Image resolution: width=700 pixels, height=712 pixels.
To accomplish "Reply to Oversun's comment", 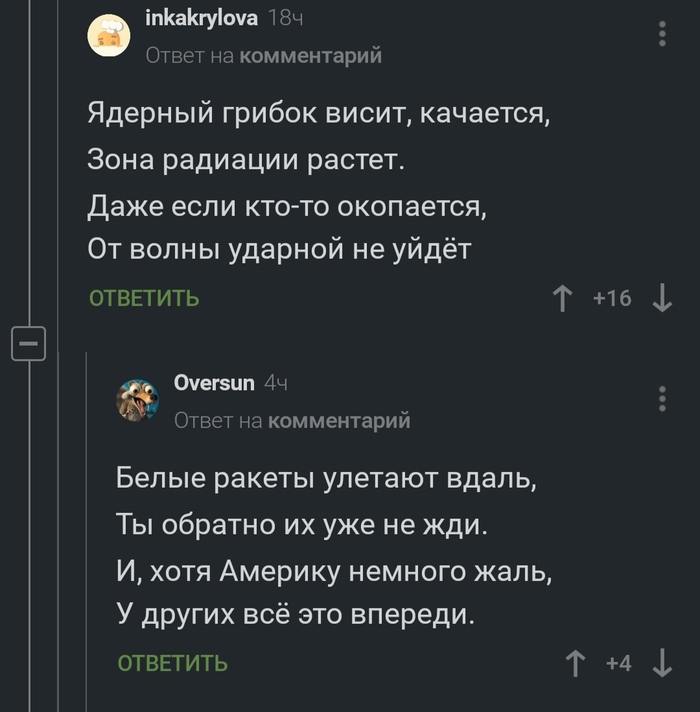I will coord(173,662).
